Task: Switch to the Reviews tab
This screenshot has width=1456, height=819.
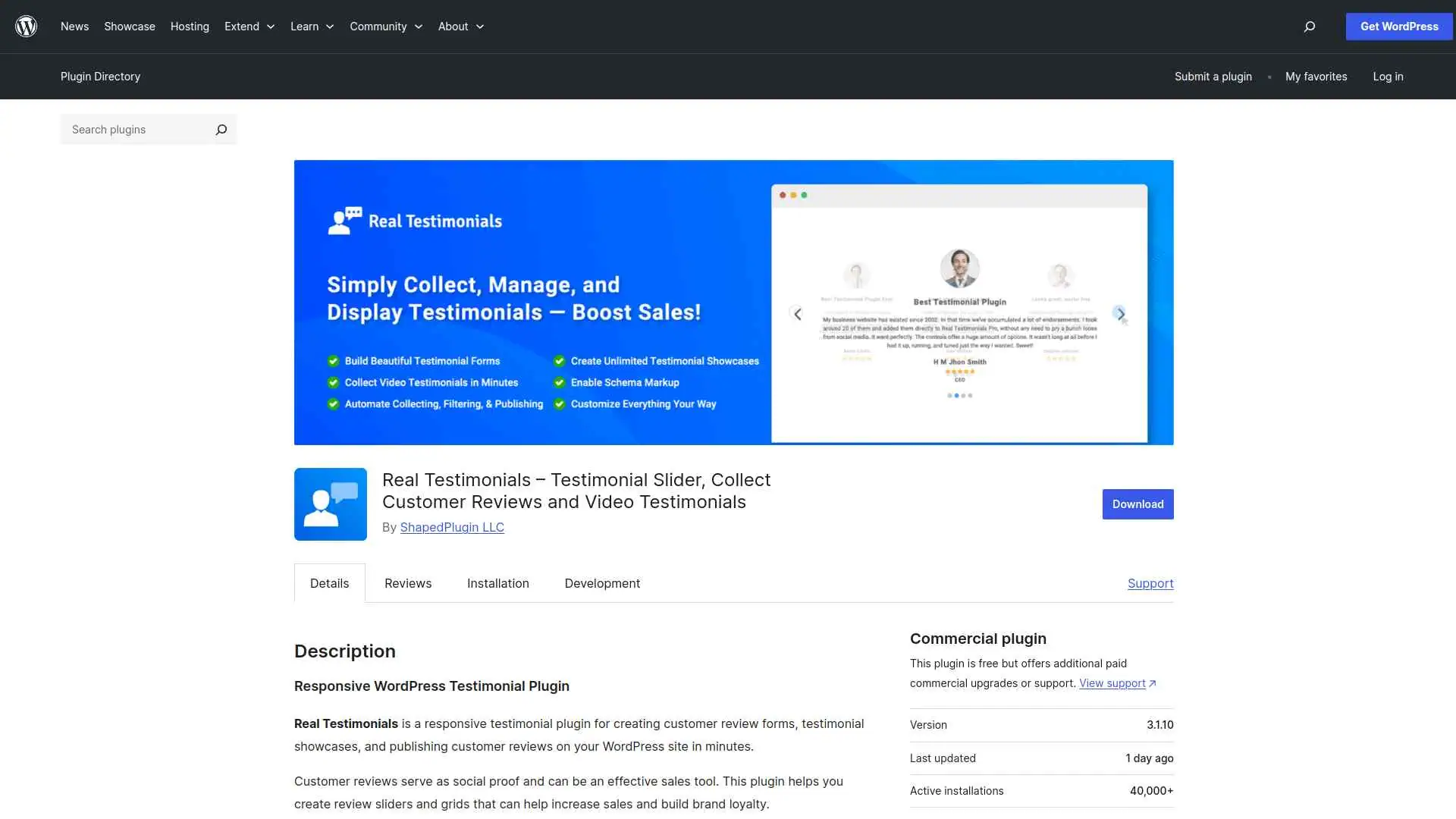Action: pos(407,583)
